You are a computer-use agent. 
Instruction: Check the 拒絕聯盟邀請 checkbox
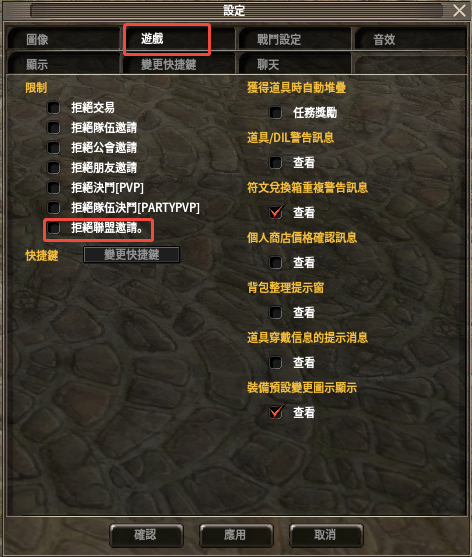tap(54, 227)
